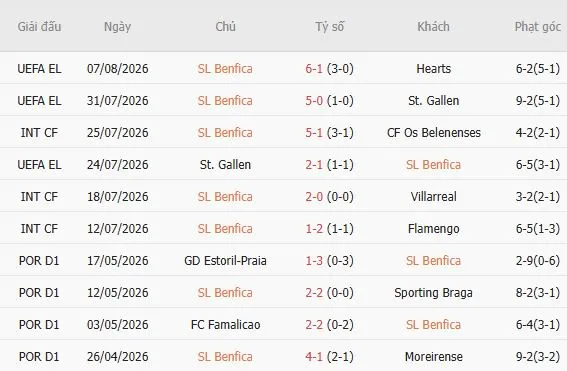Viewport: 567px width, 371px height.
Task: Click the 2-9(0-6) corner kicks cell
Action: [537, 261]
